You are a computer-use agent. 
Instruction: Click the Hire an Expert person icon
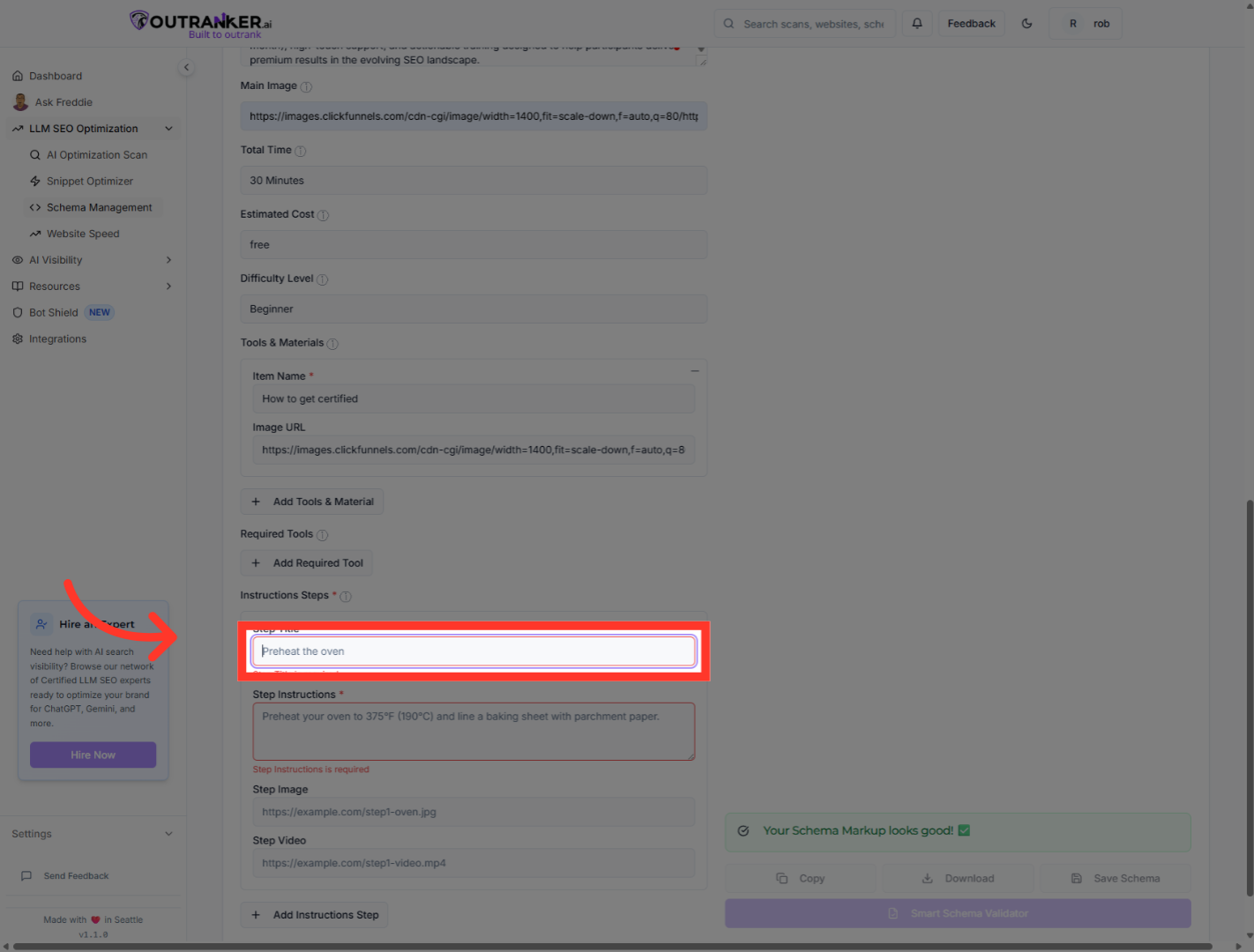tap(41, 624)
